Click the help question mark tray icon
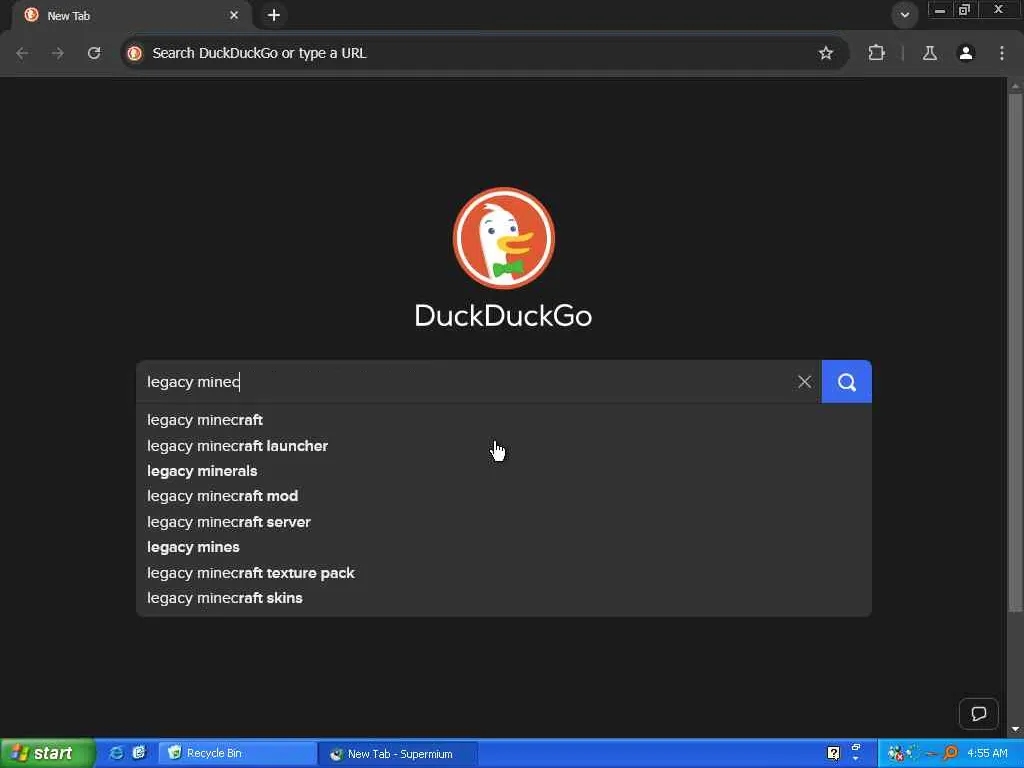The image size is (1024, 768). click(833, 753)
